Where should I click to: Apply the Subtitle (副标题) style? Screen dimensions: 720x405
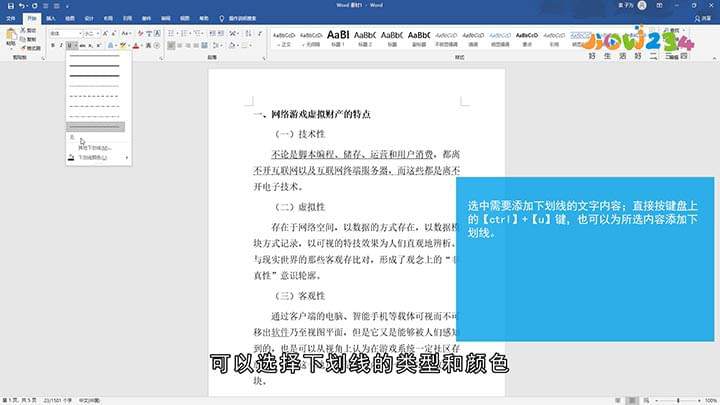point(419,39)
